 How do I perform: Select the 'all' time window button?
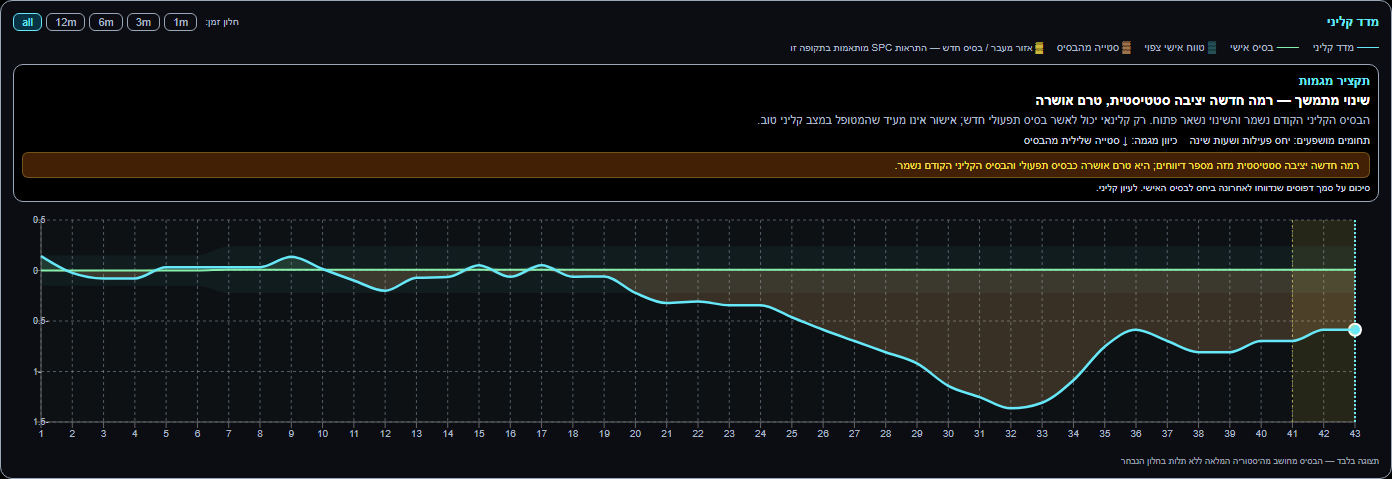28,22
